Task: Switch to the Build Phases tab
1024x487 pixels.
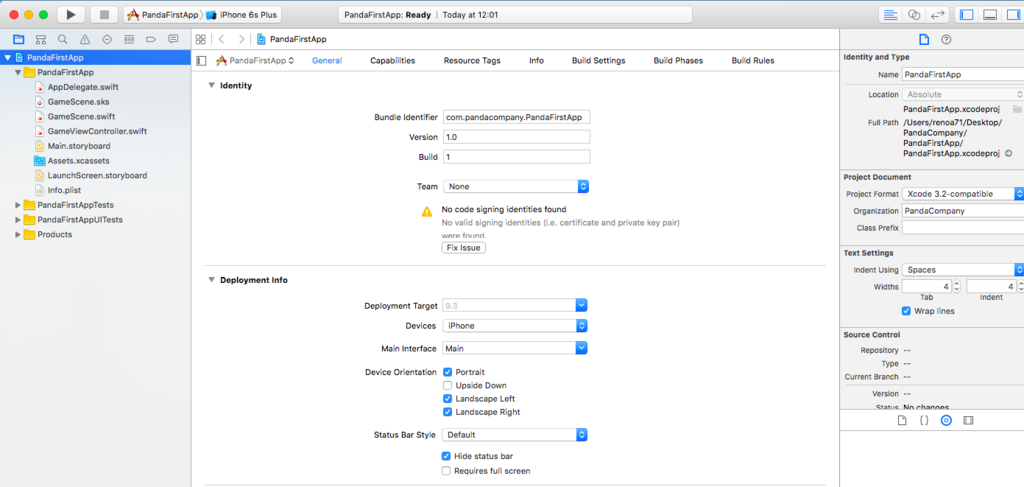Action: 678,61
